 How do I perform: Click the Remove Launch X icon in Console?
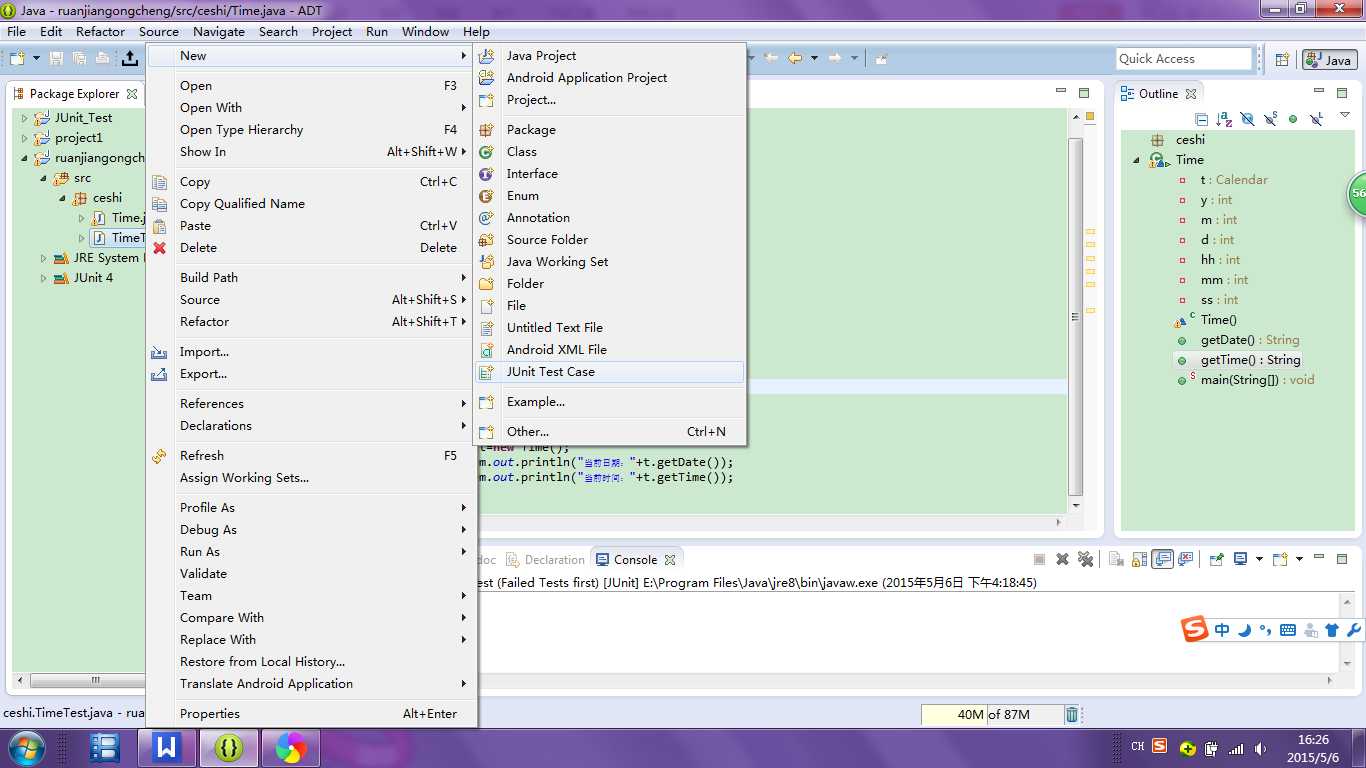(1062, 559)
